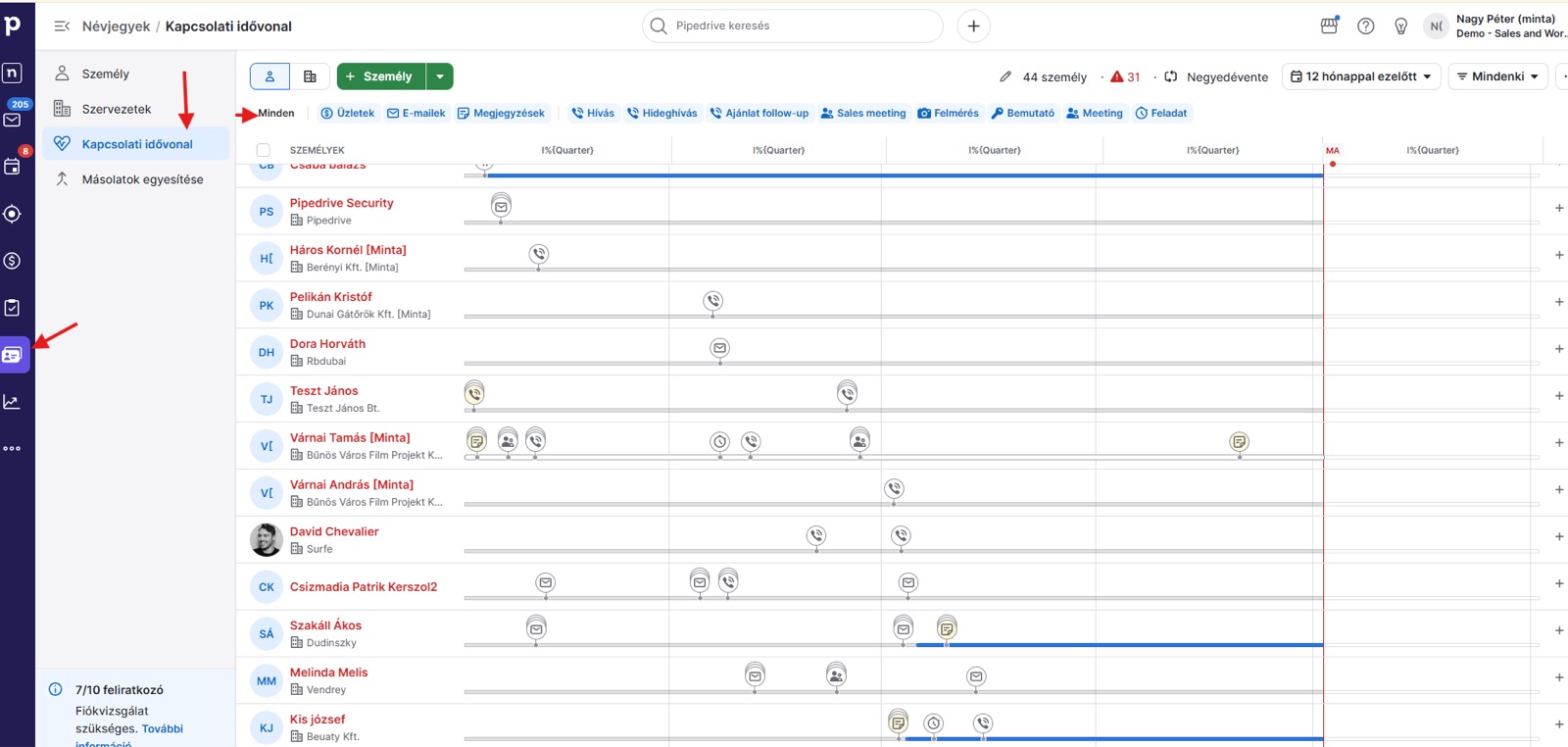
Task: Open the projects checklist icon in sidebar
Action: 13,308
